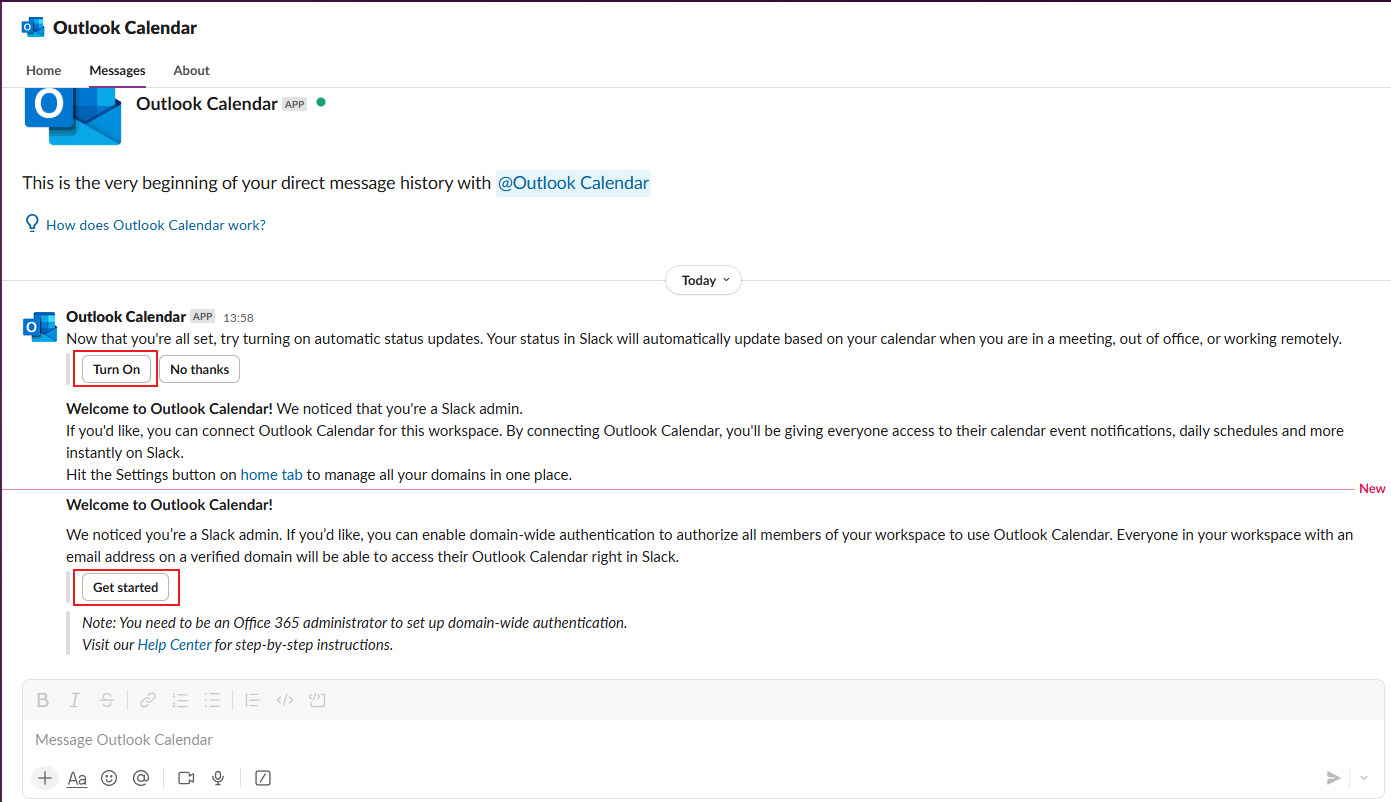1391x802 pixels.
Task: Open the slash shortcuts menu
Action: pyautogui.click(x=263, y=778)
